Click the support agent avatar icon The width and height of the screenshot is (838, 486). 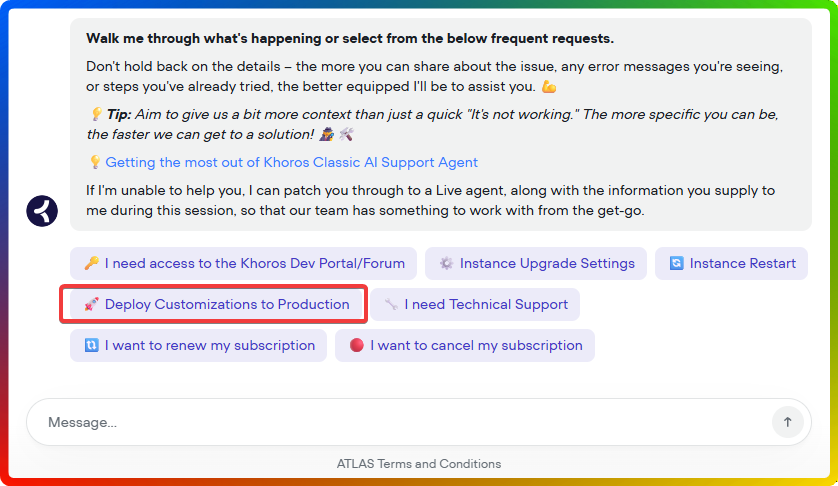[42, 210]
